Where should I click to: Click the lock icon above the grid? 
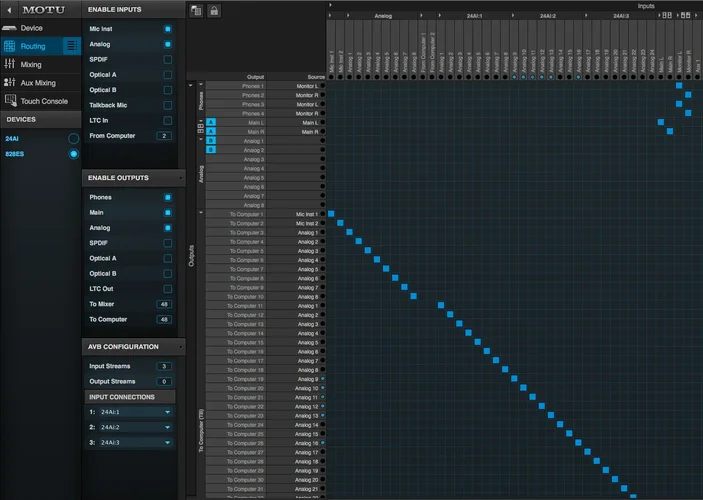click(x=213, y=10)
